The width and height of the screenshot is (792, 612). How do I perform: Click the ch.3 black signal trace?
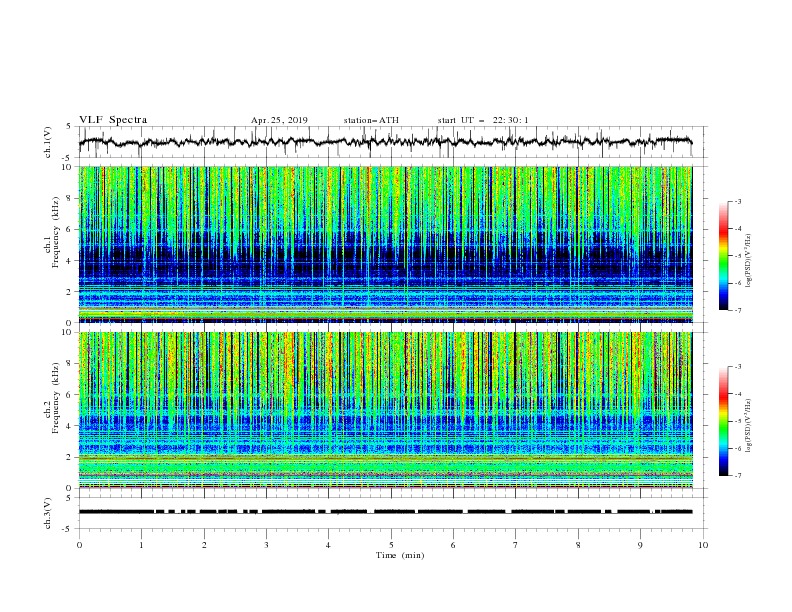[386, 512]
